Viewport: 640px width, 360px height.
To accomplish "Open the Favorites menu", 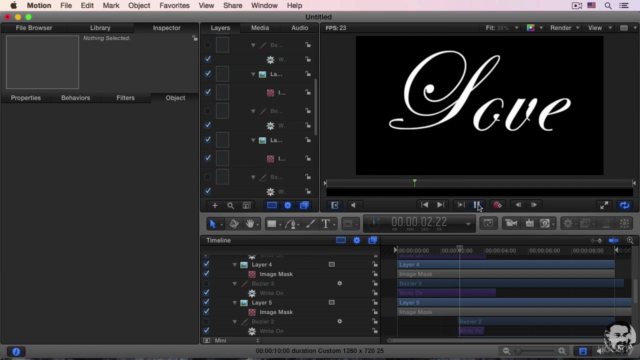I will pos(174,6).
